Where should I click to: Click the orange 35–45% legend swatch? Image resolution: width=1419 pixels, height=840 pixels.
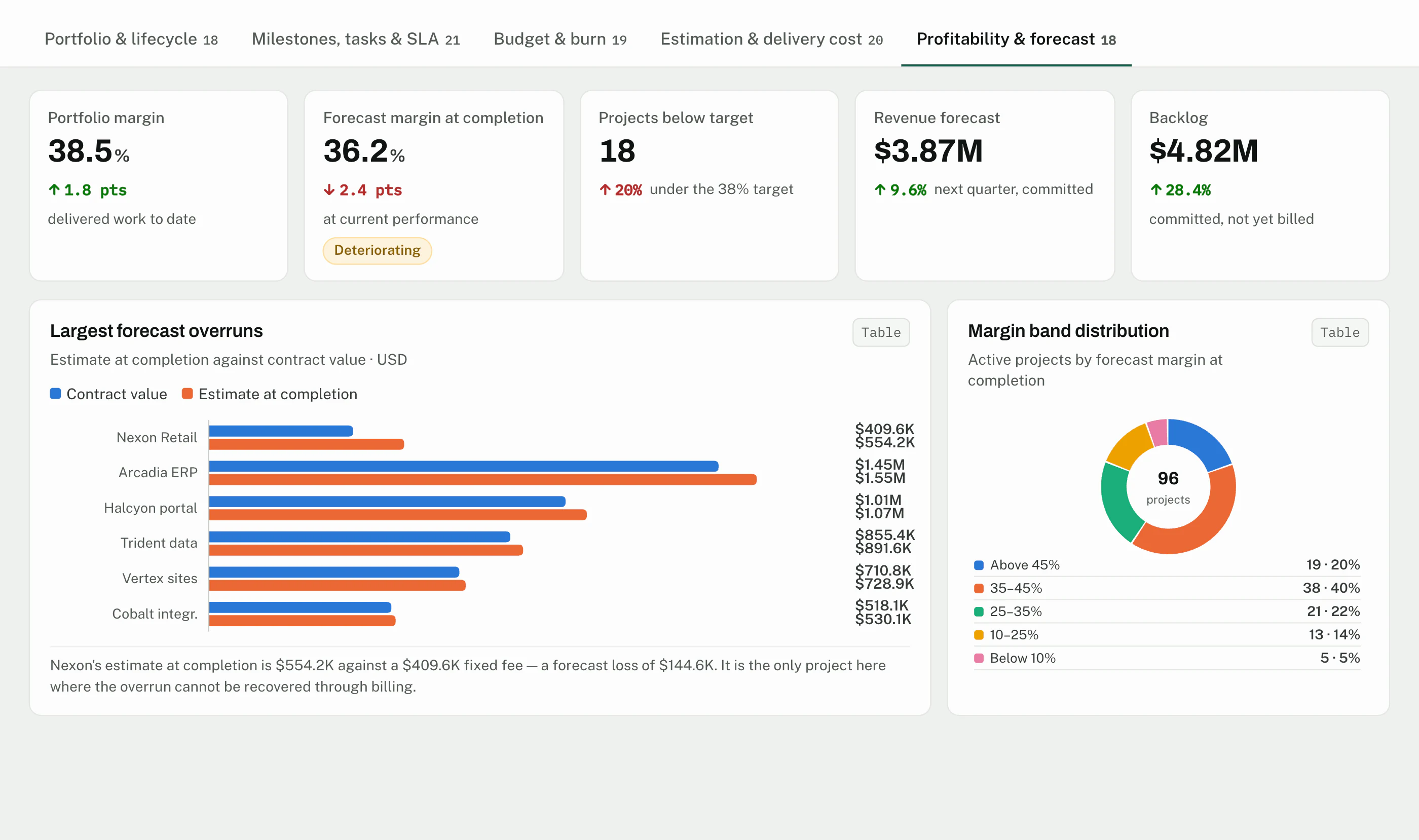coord(979,588)
